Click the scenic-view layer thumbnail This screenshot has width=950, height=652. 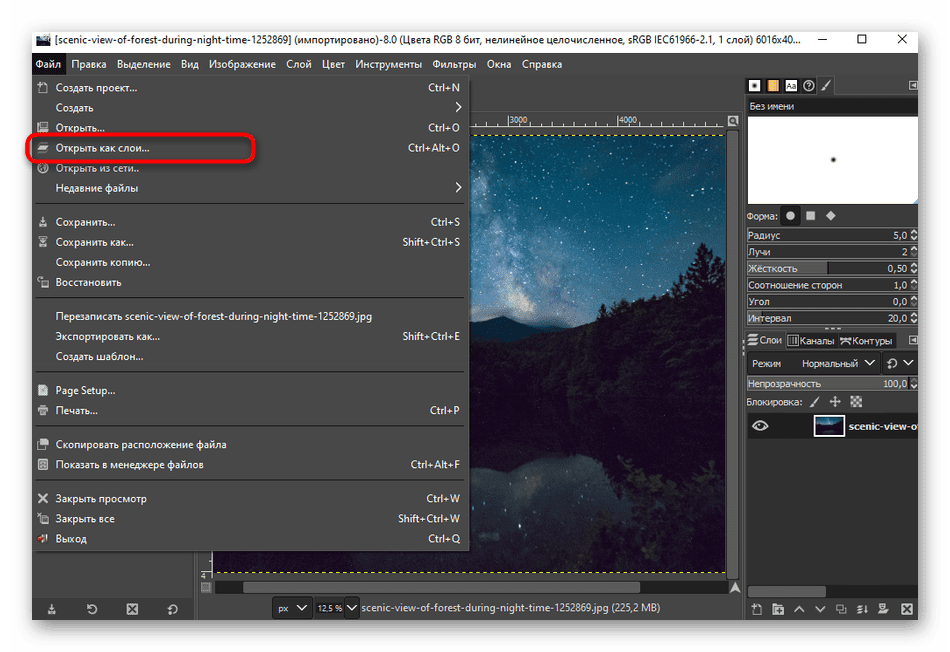(x=829, y=426)
